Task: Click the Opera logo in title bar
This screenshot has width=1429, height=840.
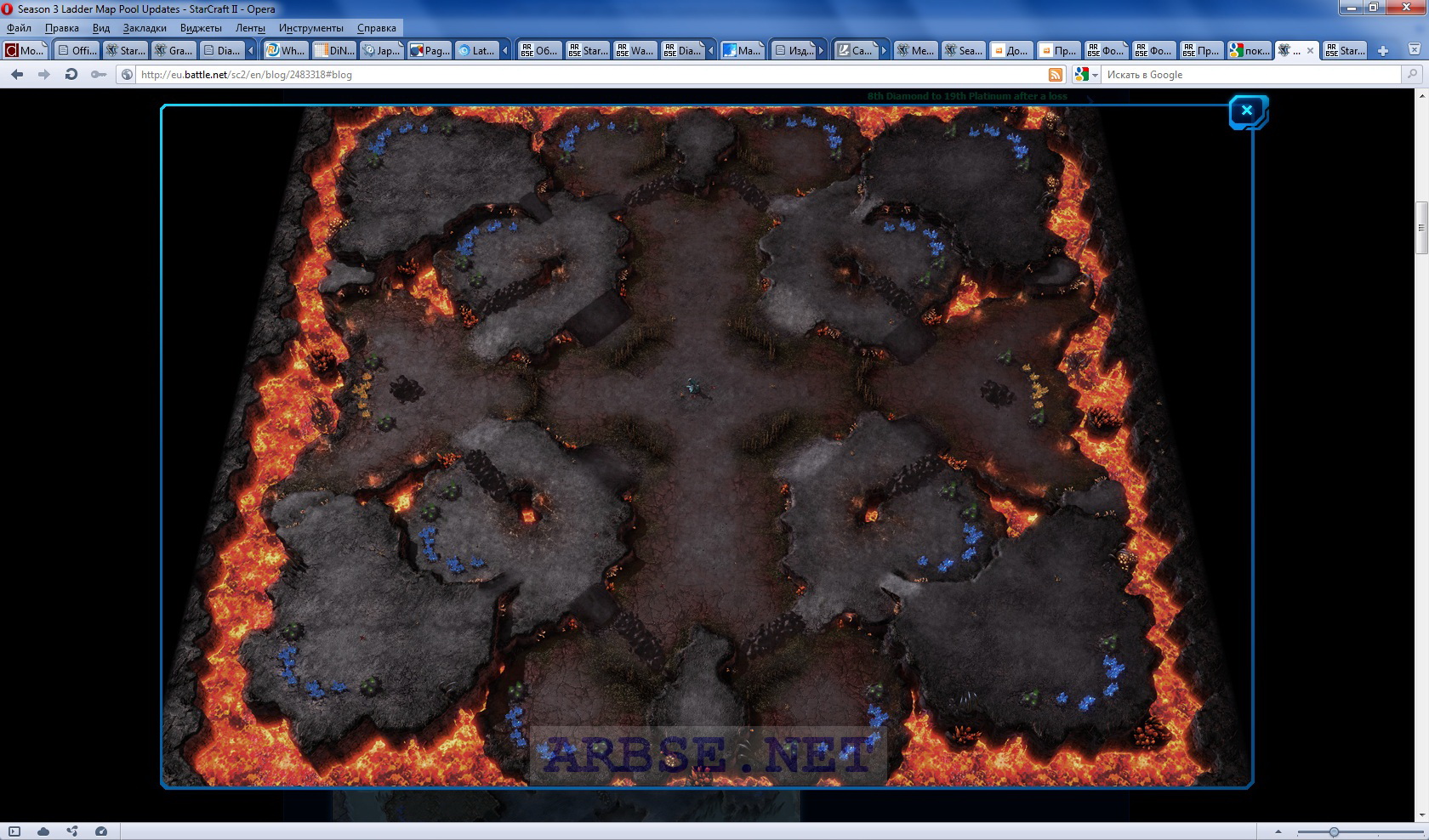Action: (x=8, y=9)
